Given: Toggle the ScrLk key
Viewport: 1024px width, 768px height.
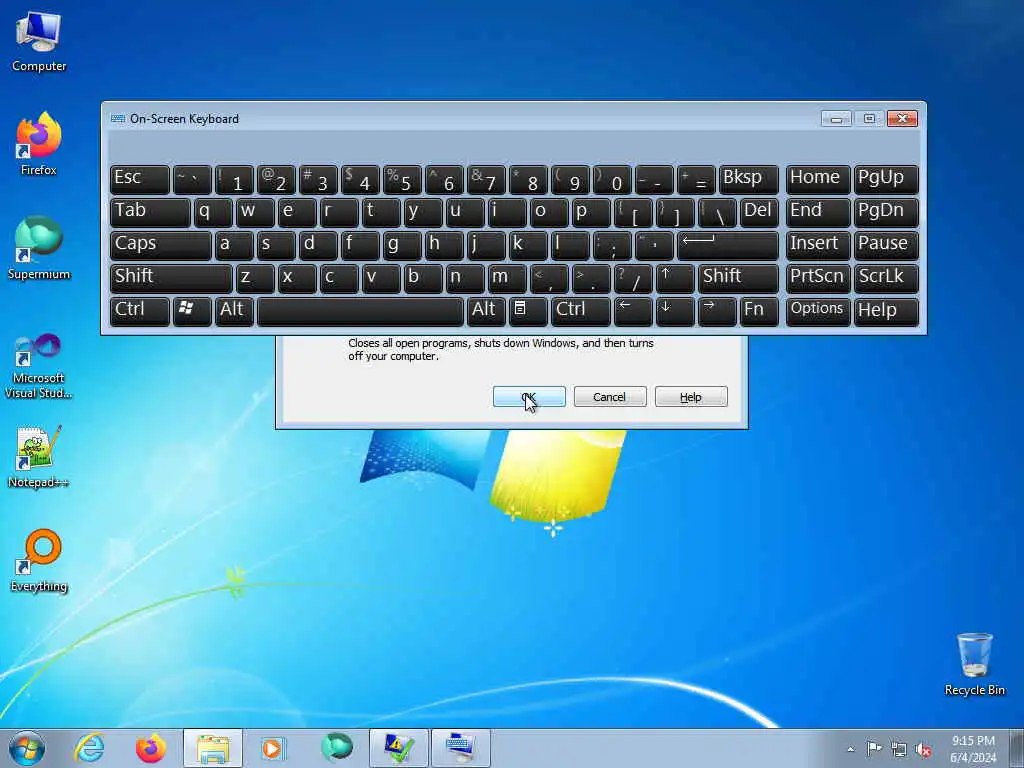Looking at the screenshot, I should click(x=886, y=279).
